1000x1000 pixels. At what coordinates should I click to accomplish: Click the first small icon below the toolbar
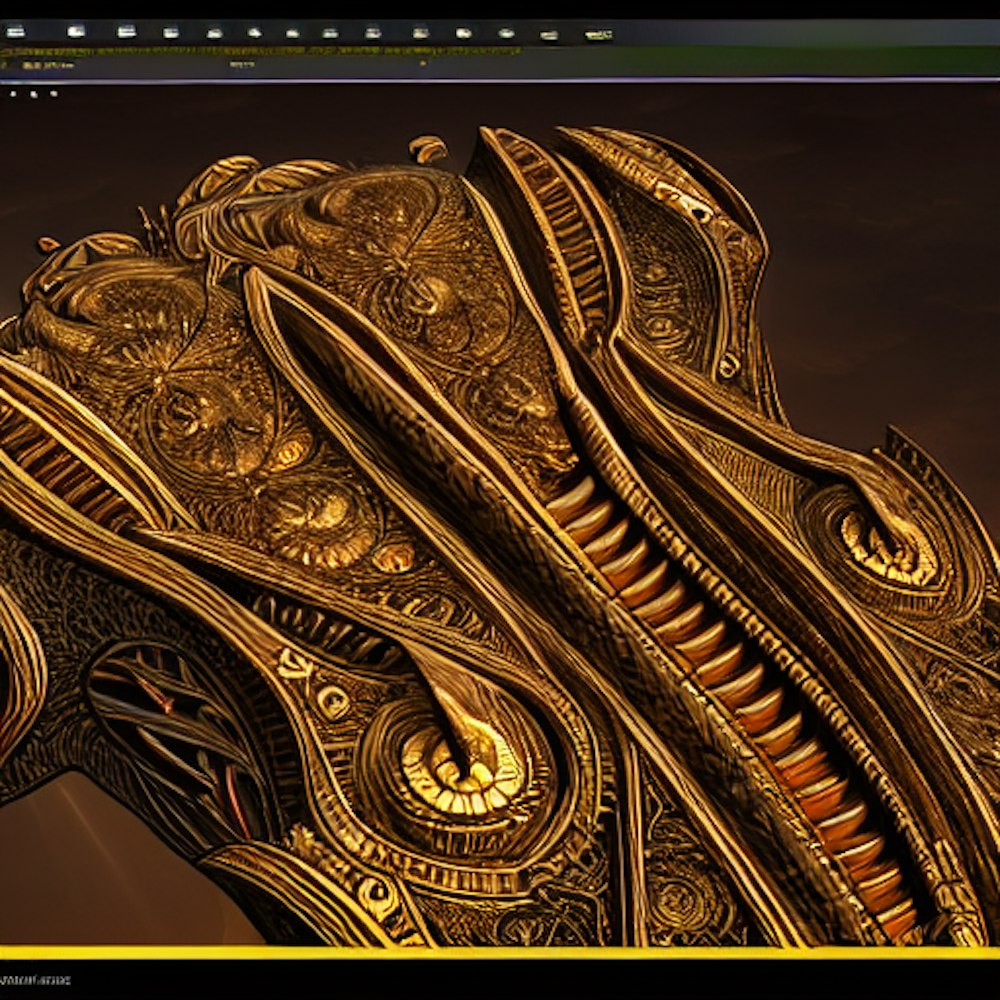[13, 94]
